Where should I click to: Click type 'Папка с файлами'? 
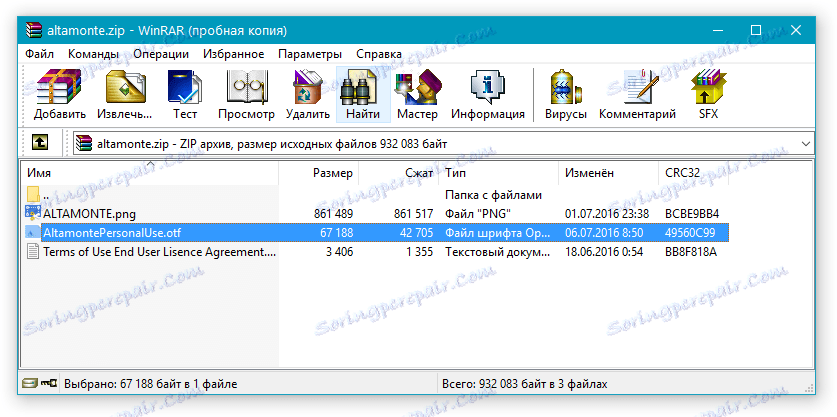[x=494, y=195]
